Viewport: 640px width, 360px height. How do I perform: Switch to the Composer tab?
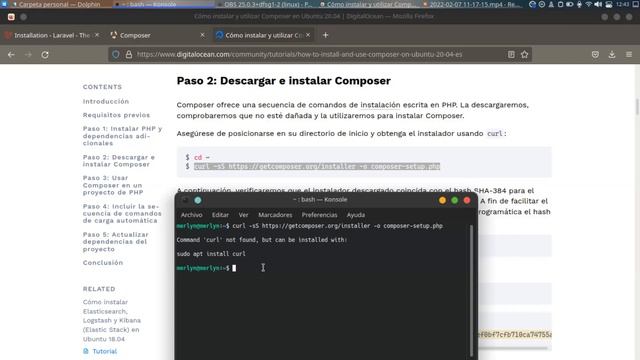coord(158,35)
